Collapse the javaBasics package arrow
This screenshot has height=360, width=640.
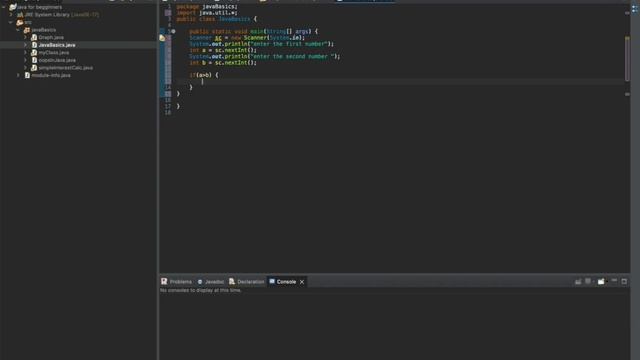click(x=18, y=30)
